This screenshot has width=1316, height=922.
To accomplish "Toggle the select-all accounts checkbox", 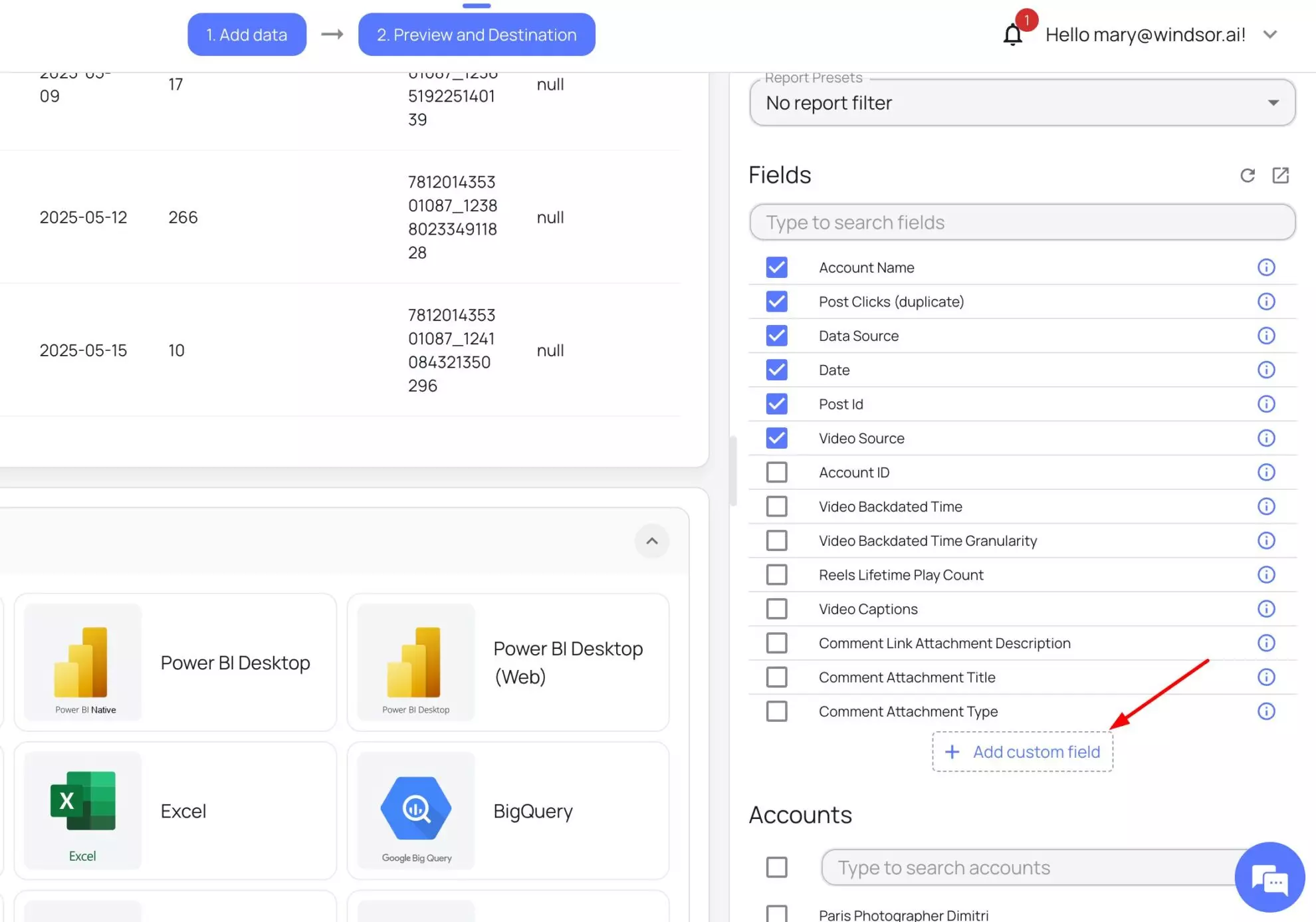I will coord(776,867).
